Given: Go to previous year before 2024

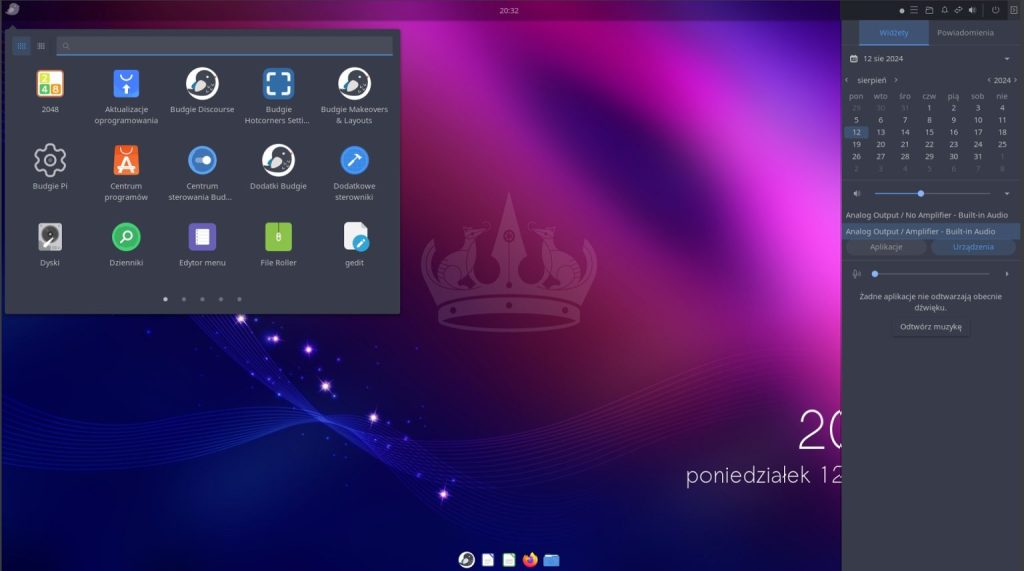Looking at the screenshot, I should pyautogui.click(x=989, y=80).
